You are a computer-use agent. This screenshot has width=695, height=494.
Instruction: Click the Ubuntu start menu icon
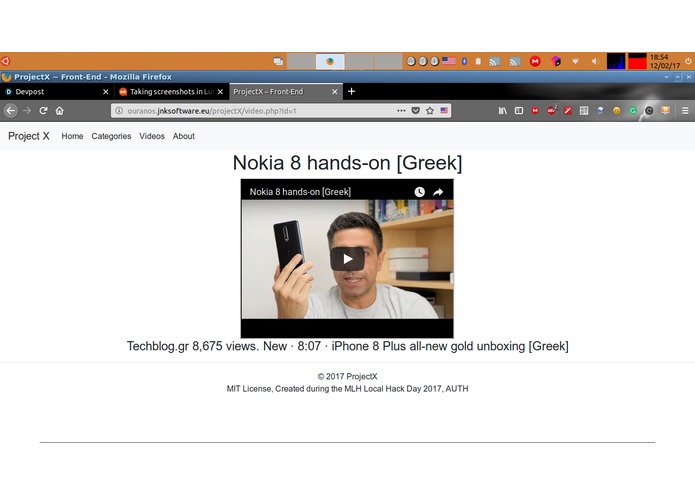[x=5, y=61]
